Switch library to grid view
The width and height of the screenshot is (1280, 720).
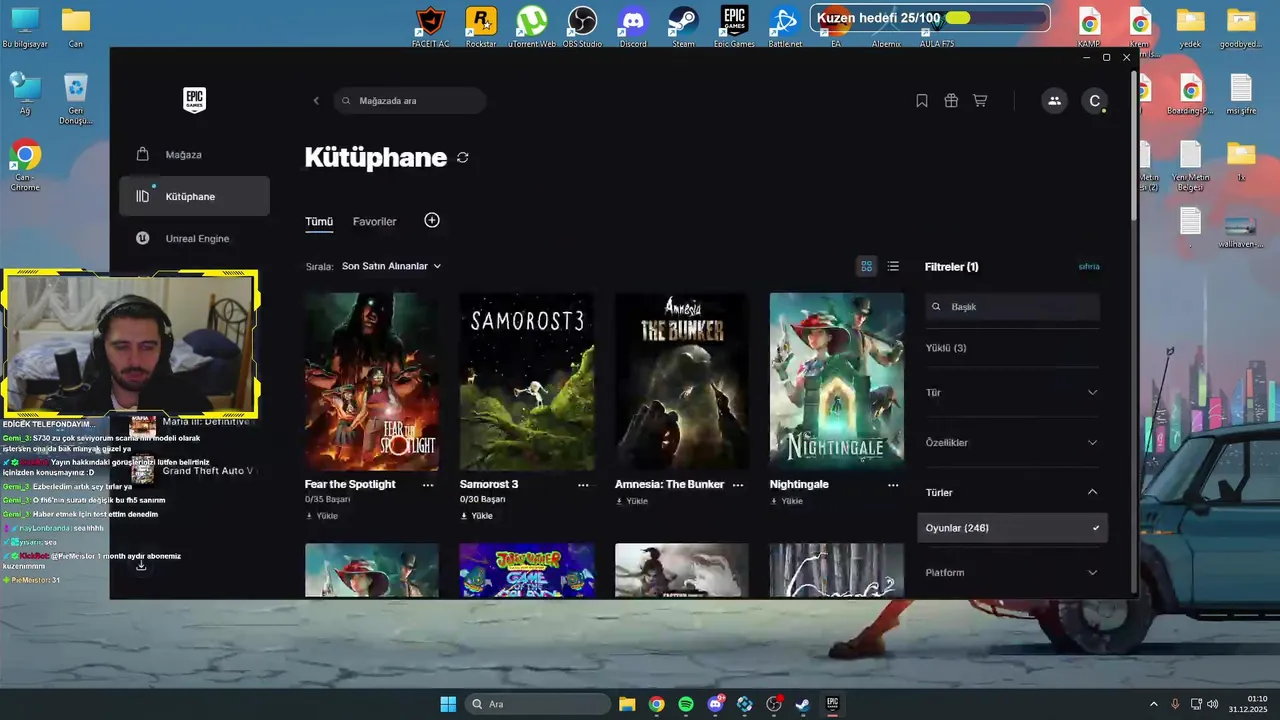click(866, 266)
